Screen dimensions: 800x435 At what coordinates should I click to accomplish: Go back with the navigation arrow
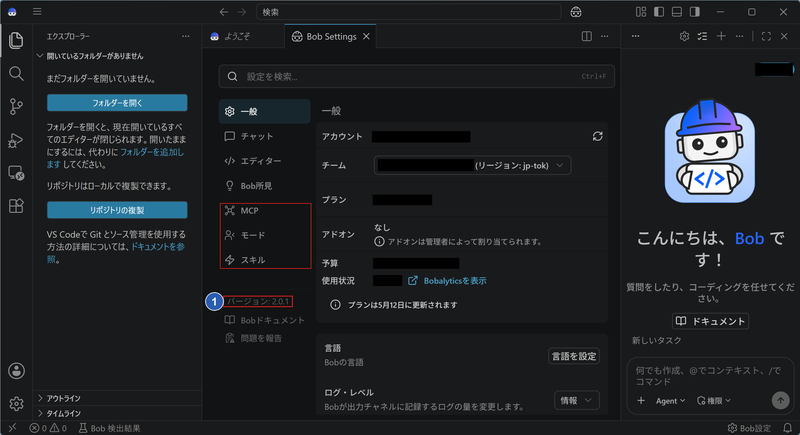point(223,12)
